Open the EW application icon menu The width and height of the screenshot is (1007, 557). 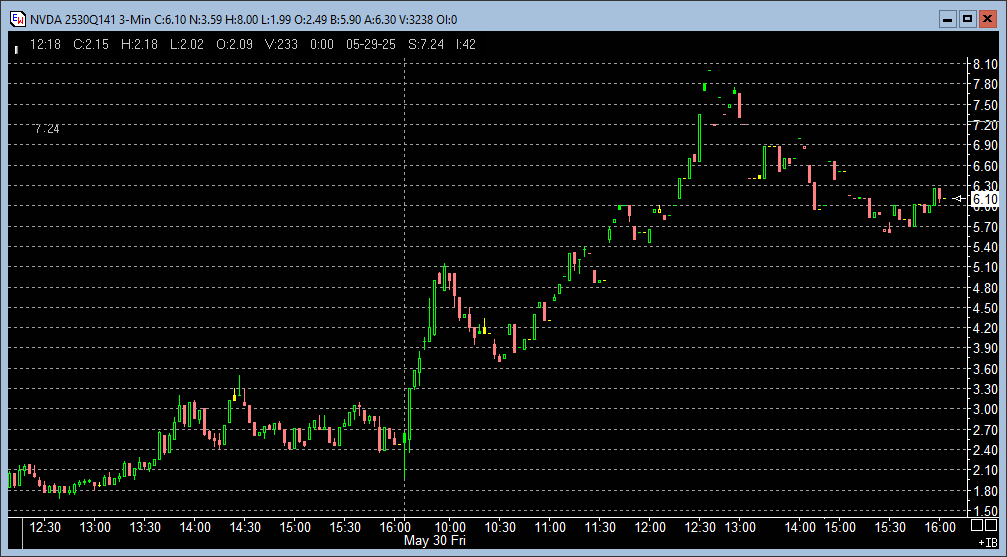click(19, 19)
